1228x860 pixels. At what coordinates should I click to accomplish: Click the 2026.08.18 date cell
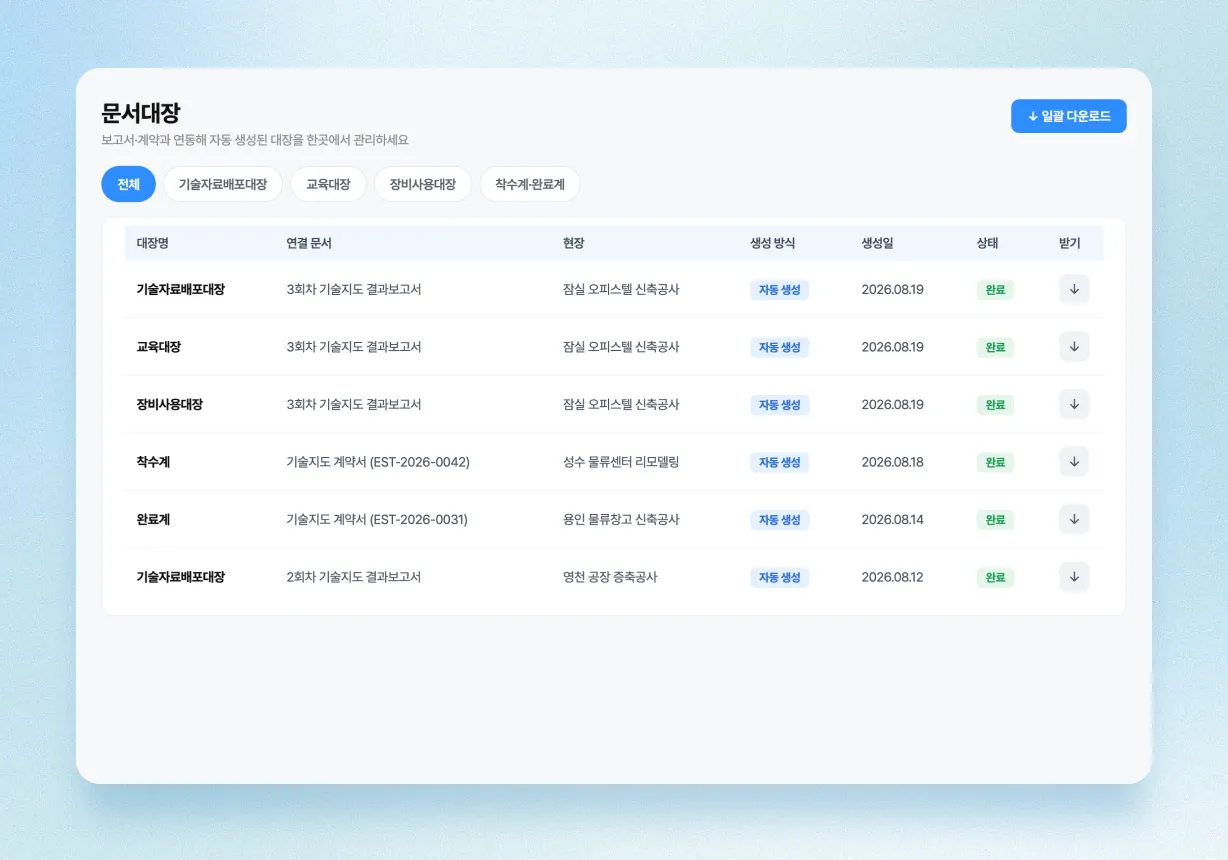893,462
